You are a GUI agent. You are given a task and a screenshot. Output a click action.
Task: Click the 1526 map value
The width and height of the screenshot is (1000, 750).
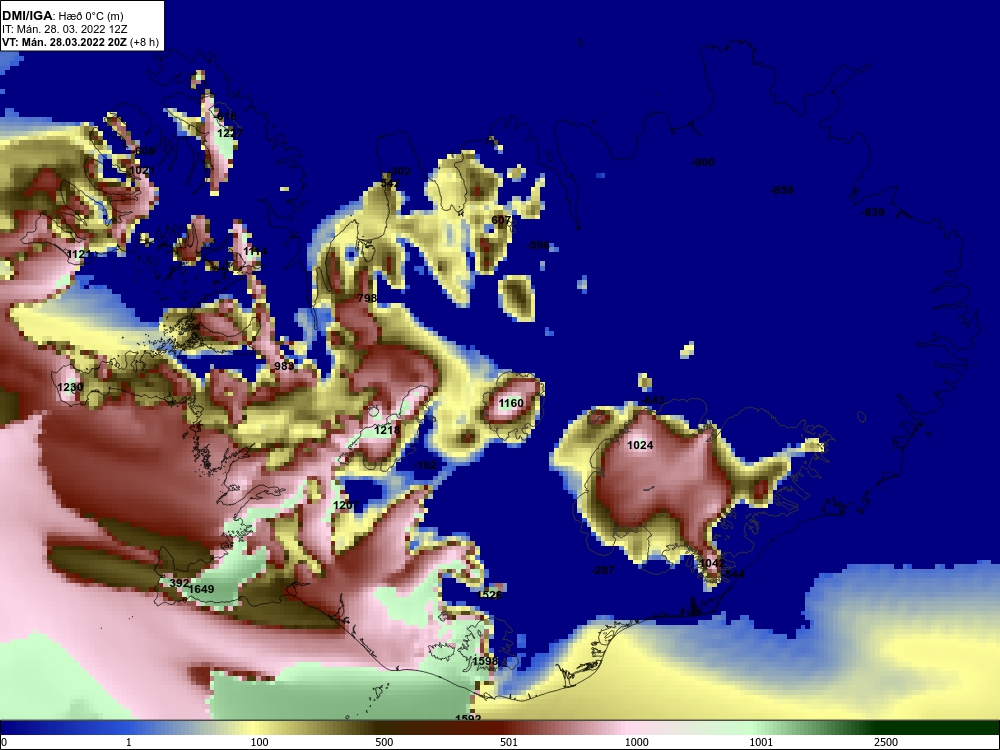pos(490,595)
